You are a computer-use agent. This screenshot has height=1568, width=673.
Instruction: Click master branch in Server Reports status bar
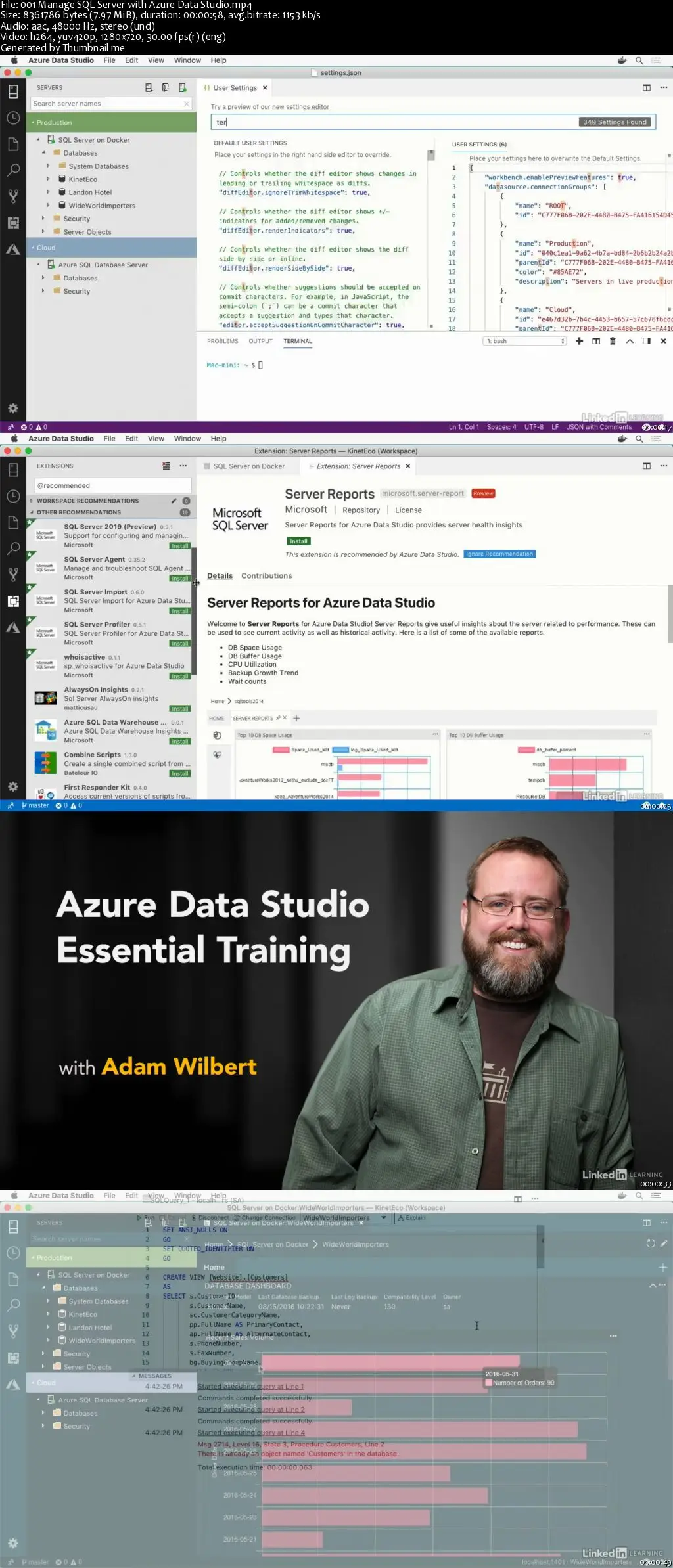tap(35, 805)
